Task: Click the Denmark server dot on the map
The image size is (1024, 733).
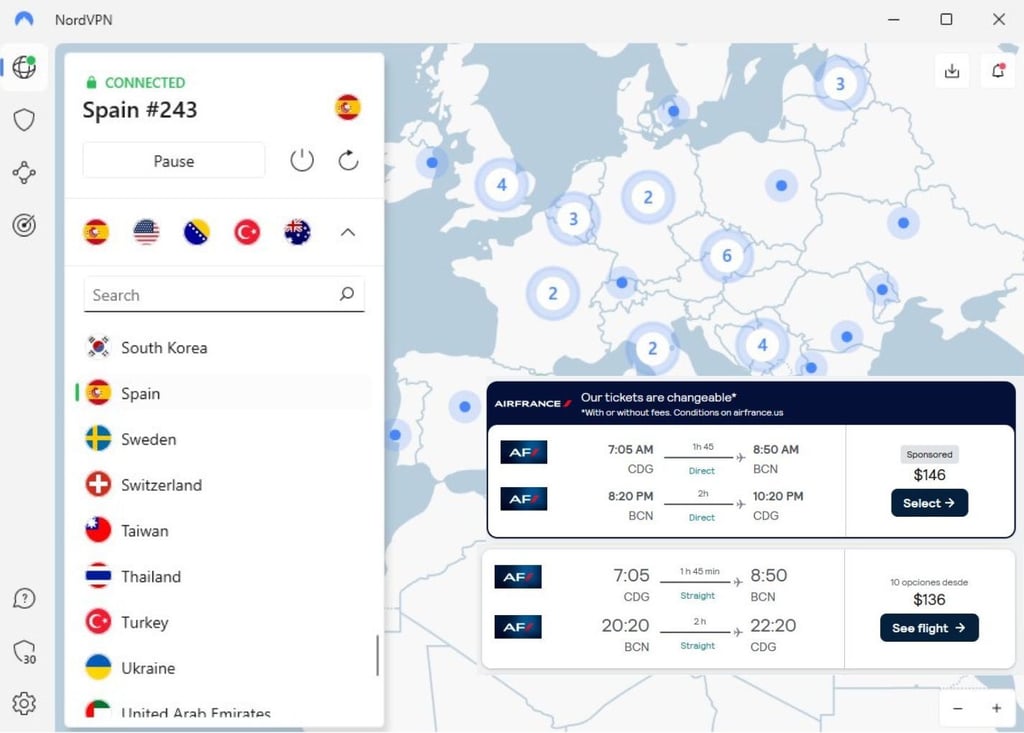Action: pos(673,111)
